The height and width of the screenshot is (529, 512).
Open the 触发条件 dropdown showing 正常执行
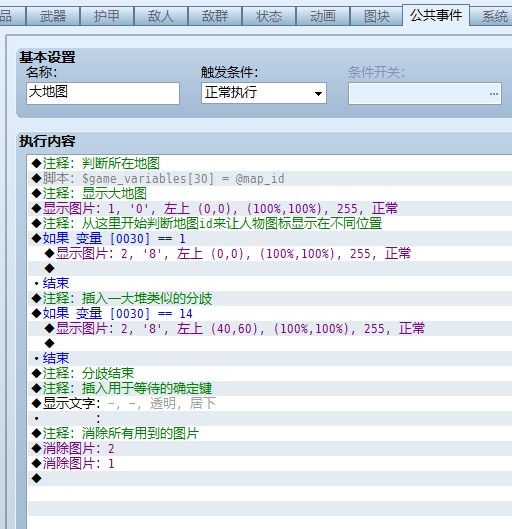coord(264,93)
